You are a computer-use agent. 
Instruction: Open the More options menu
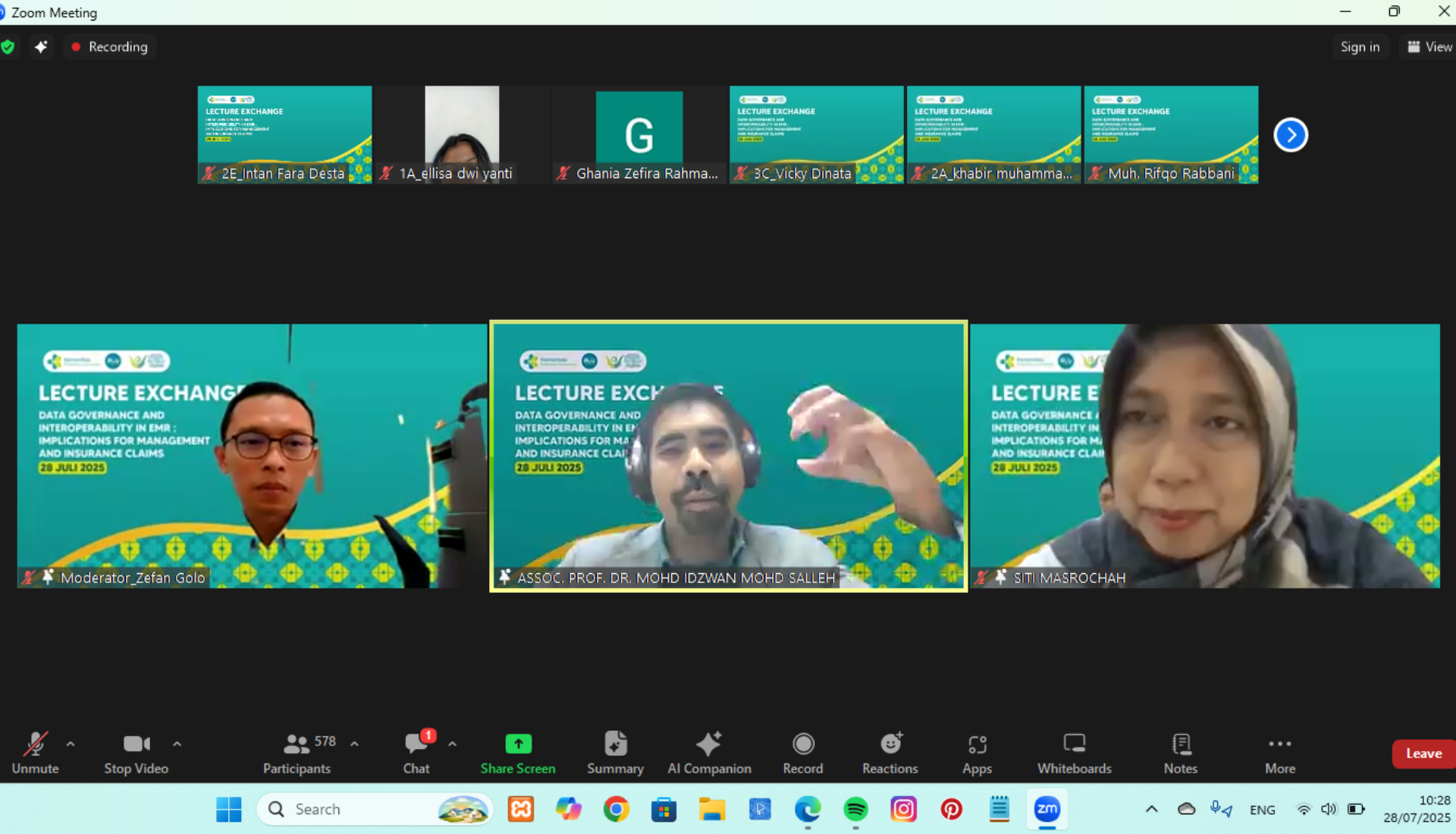pos(1280,753)
